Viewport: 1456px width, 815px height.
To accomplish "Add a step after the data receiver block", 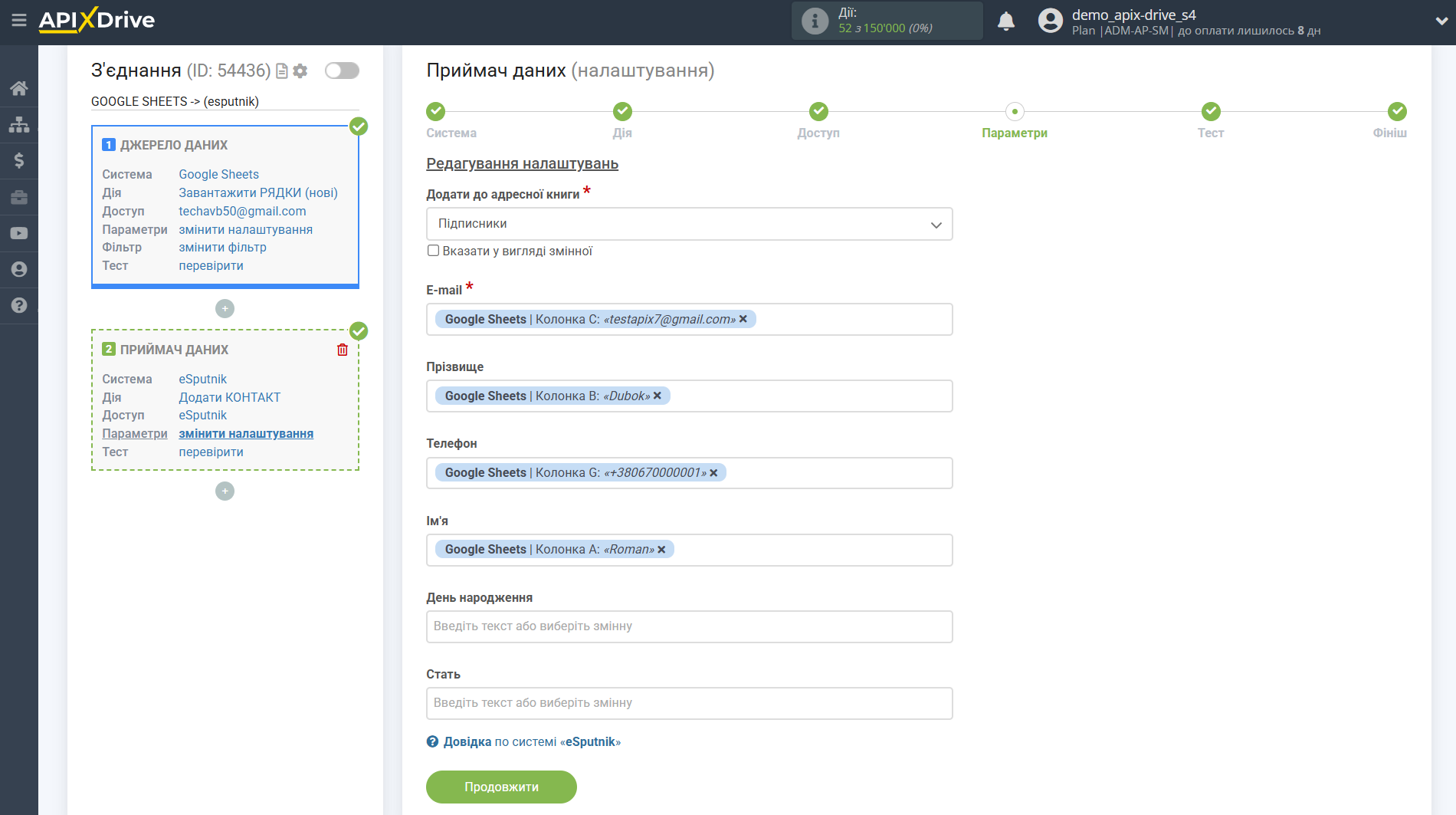I will 225,491.
